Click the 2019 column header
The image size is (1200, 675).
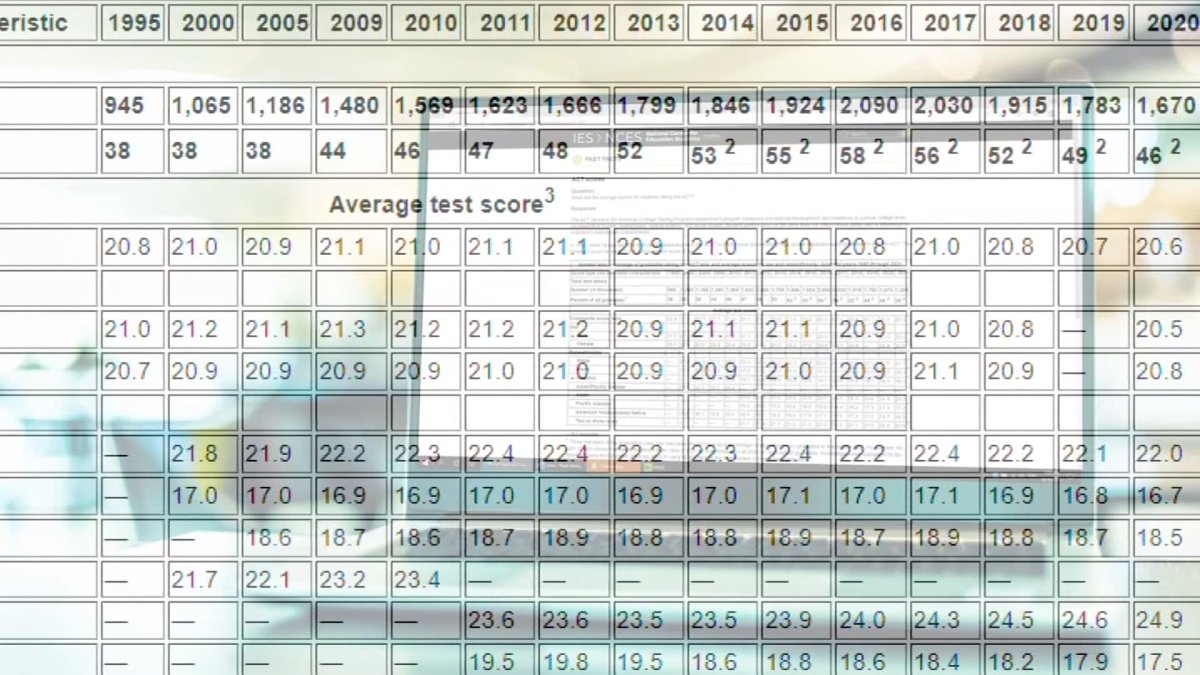point(1095,22)
